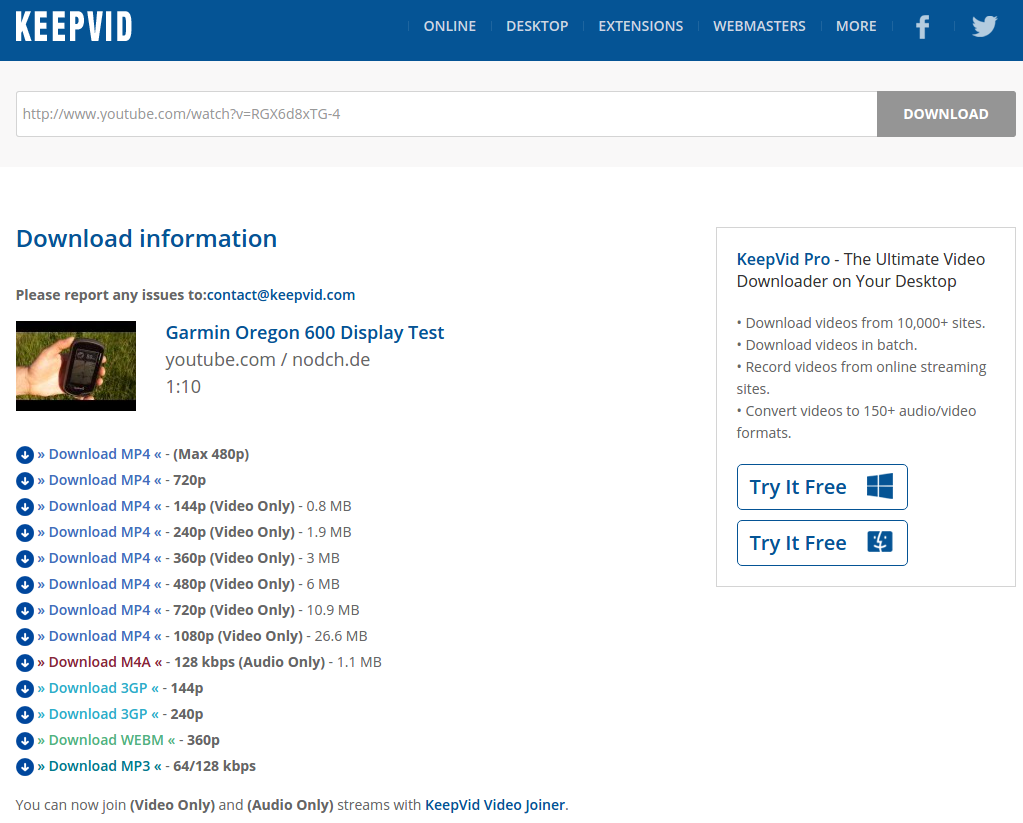The height and width of the screenshot is (823, 1023).
Task: Download MP4 480p Video Only link
Action: click(99, 584)
